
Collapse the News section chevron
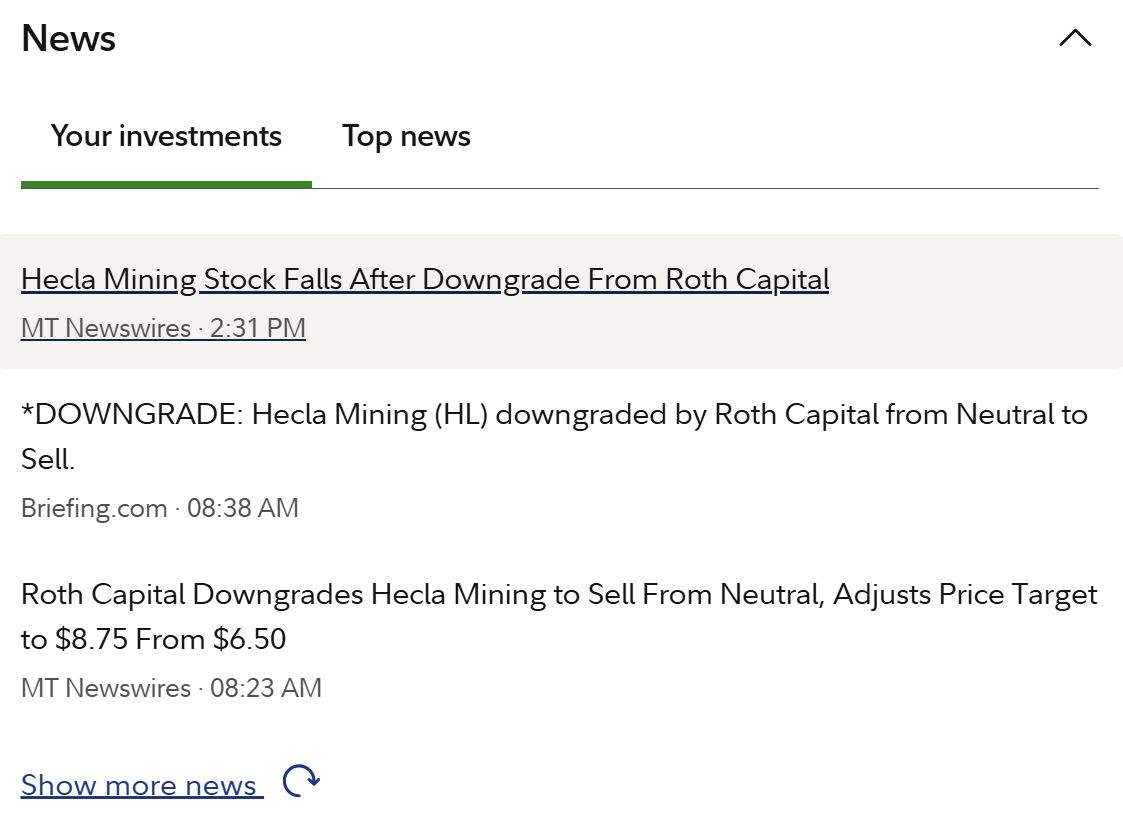tap(1075, 39)
